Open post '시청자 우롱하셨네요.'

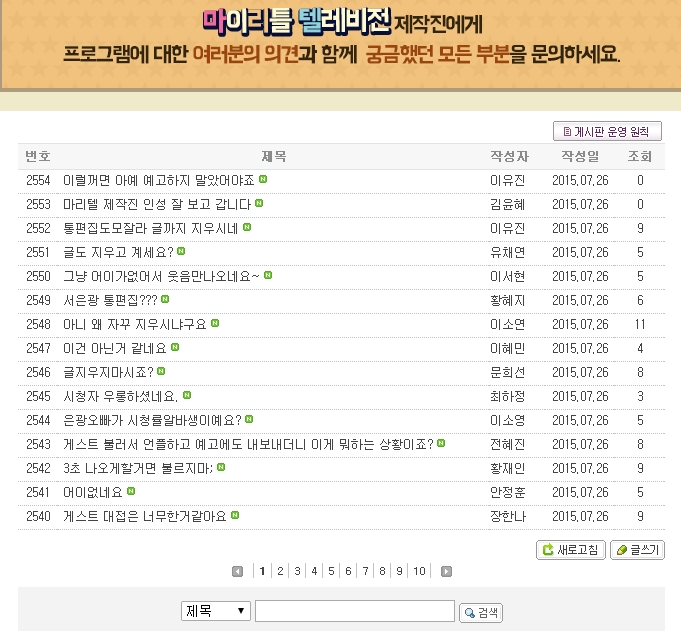point(121,396)
